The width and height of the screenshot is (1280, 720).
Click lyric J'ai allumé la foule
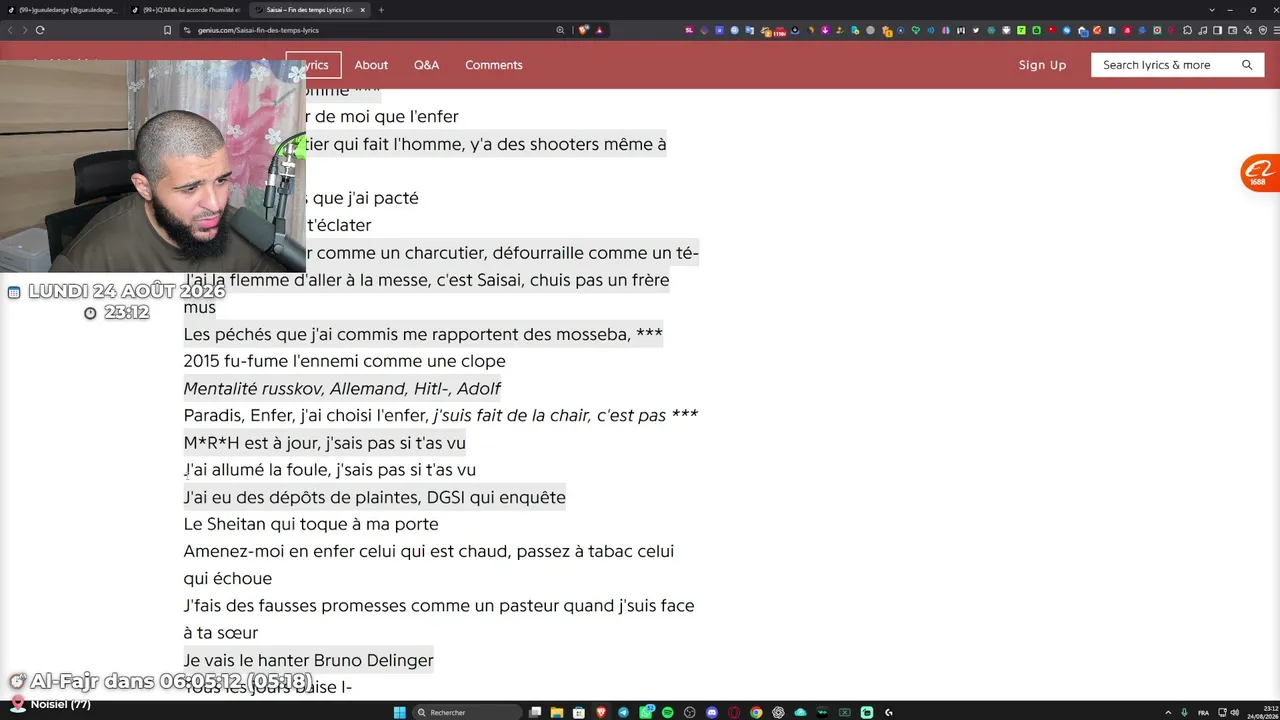[330, 470]
